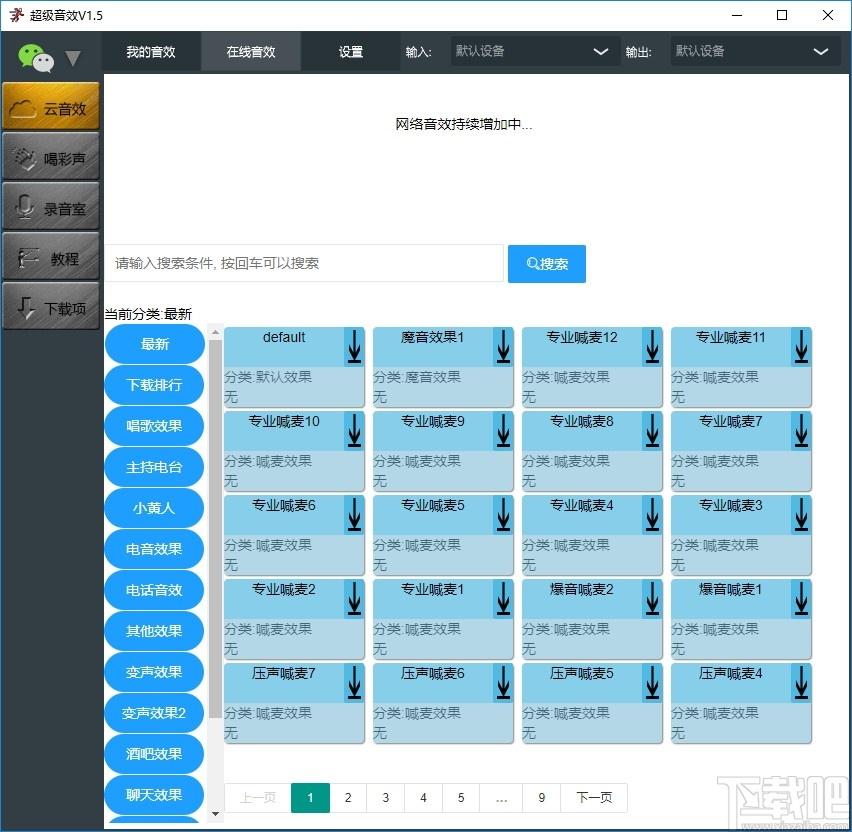The image size is (852, 832).
Task: Switch to 我的音效 tab
Action: (151, 52)
